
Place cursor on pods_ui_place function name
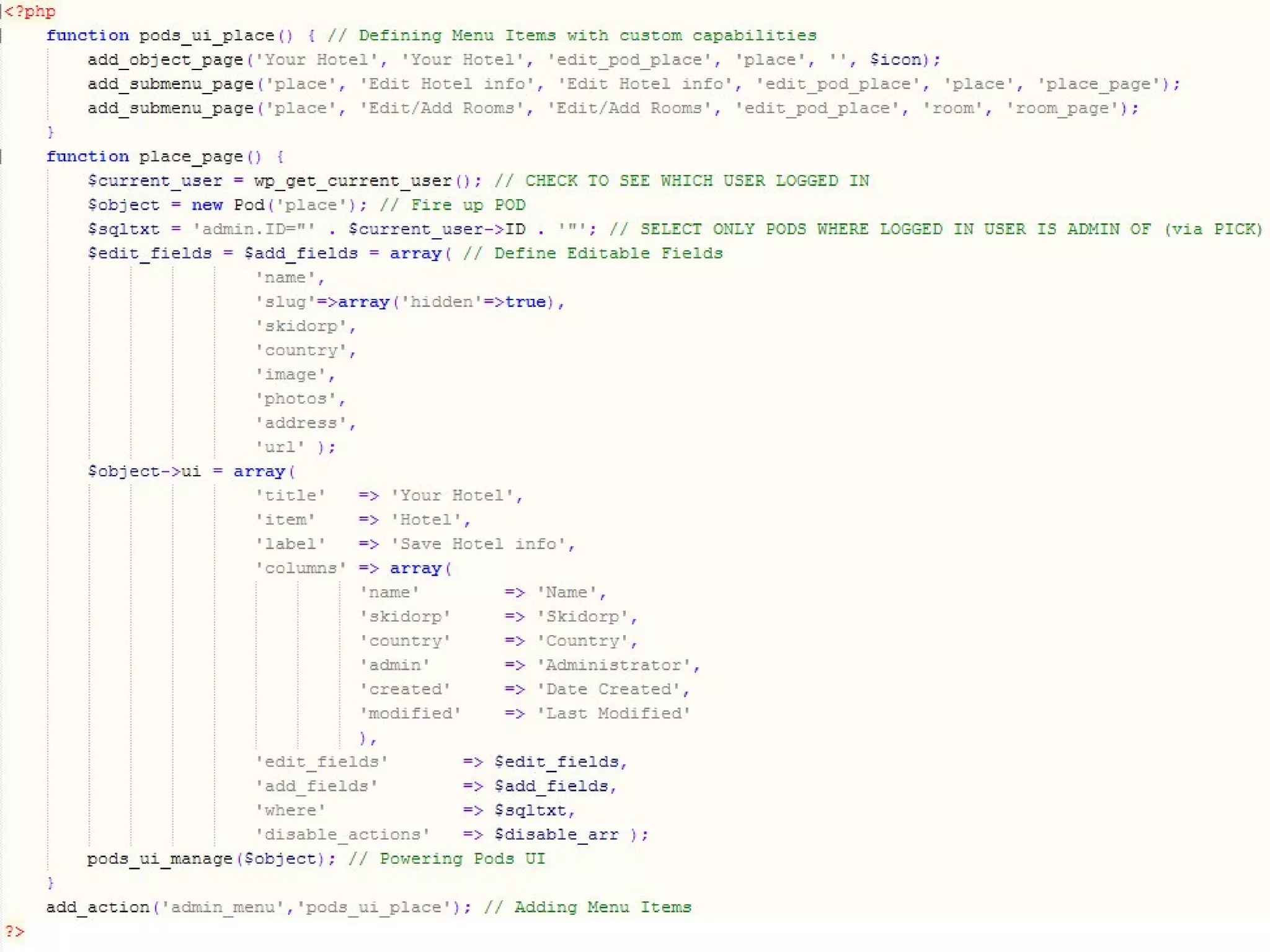point(206,35)
